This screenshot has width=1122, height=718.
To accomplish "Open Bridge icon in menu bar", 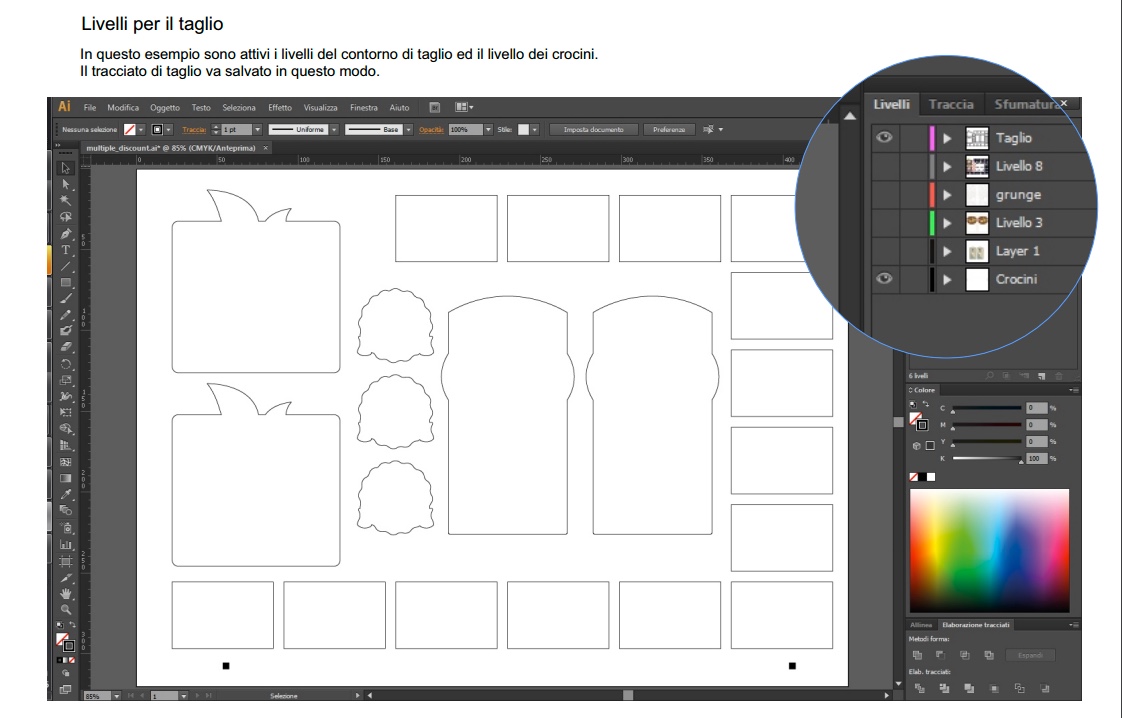I will pyautogui.click(x=434, y=107).
